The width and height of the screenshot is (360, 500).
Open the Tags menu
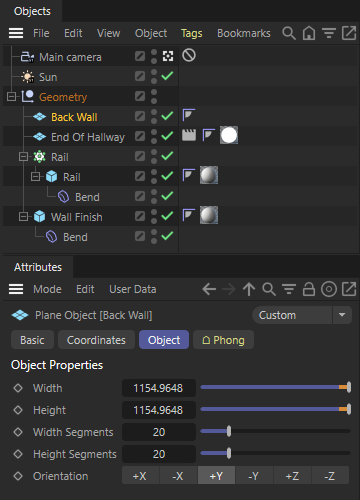[x=192, y=33]
